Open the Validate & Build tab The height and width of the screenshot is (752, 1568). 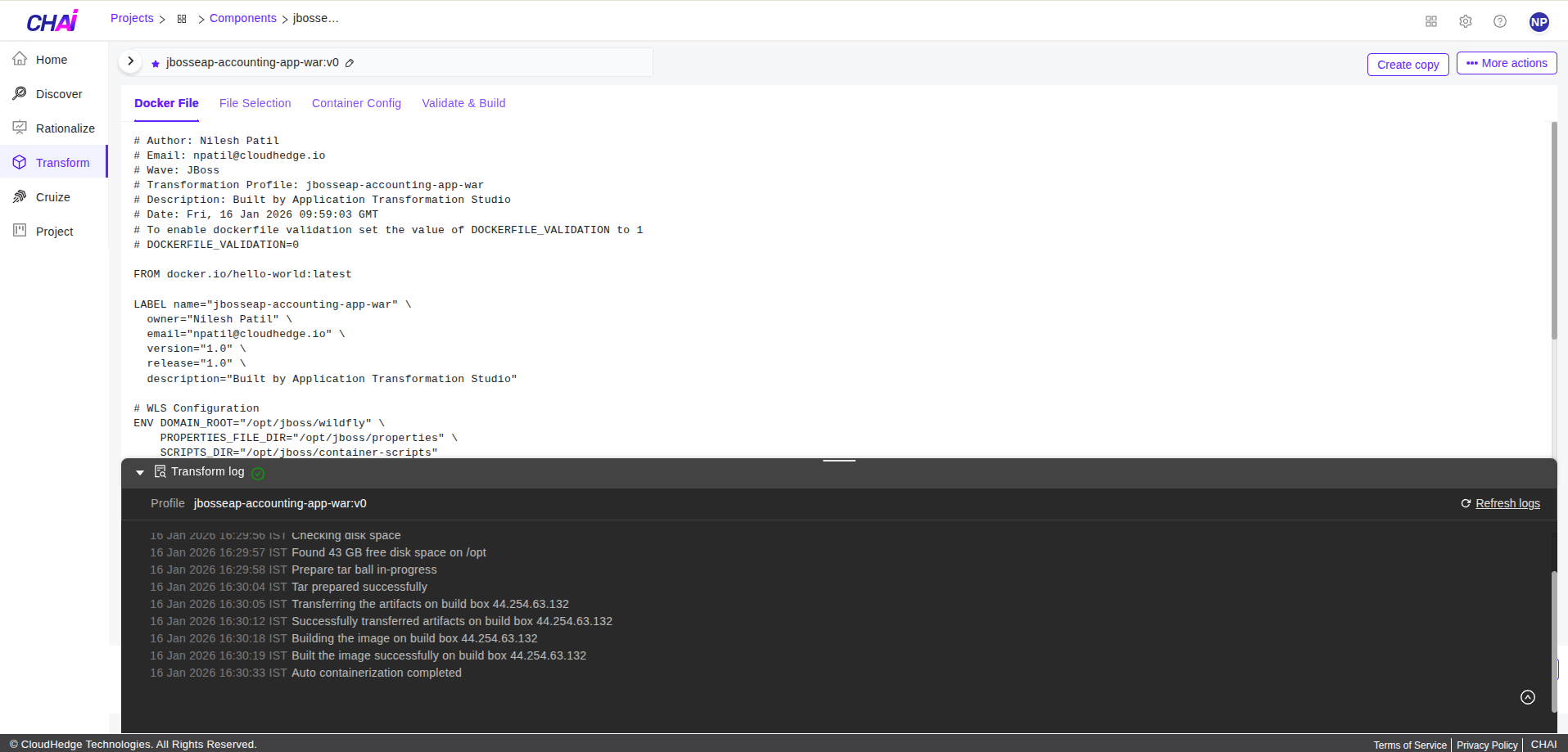pyautogui.click(x=463, y=103)
